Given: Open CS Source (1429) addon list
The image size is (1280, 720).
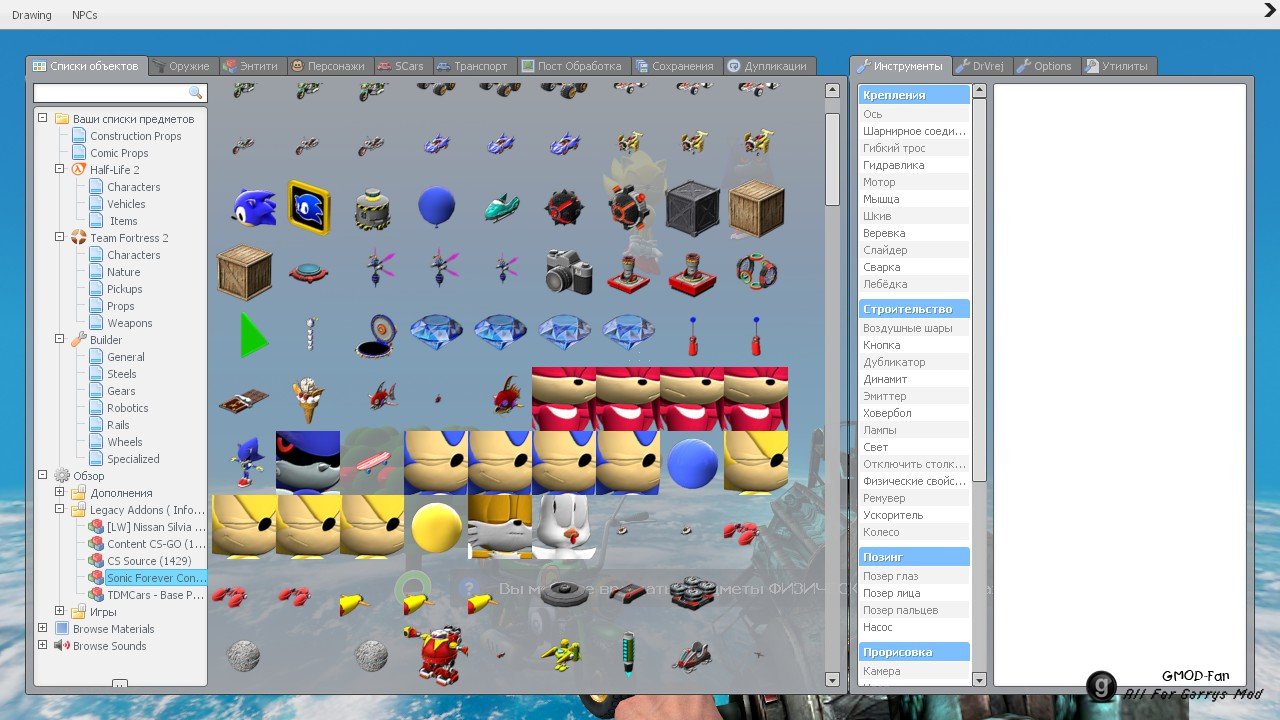Looking at the screenshot, I should click(148, 560).
